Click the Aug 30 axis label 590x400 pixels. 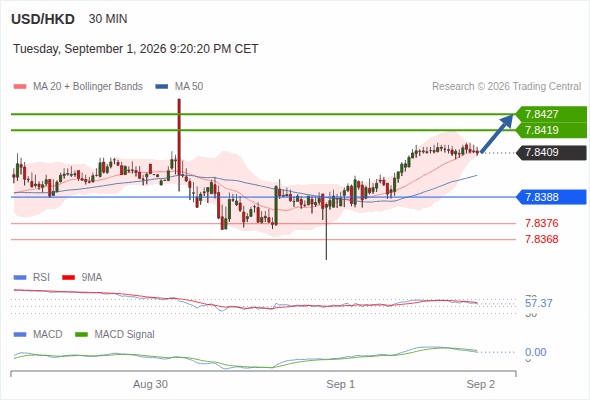click(x=151, y=385)
